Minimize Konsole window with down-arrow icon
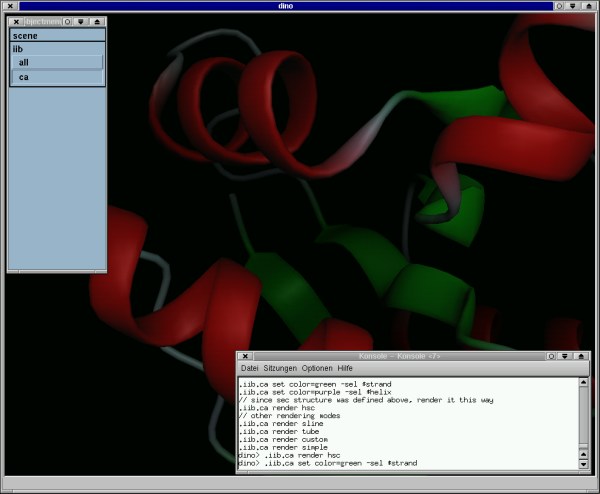Viewport: 600px width, 494px height. [565, 356]
